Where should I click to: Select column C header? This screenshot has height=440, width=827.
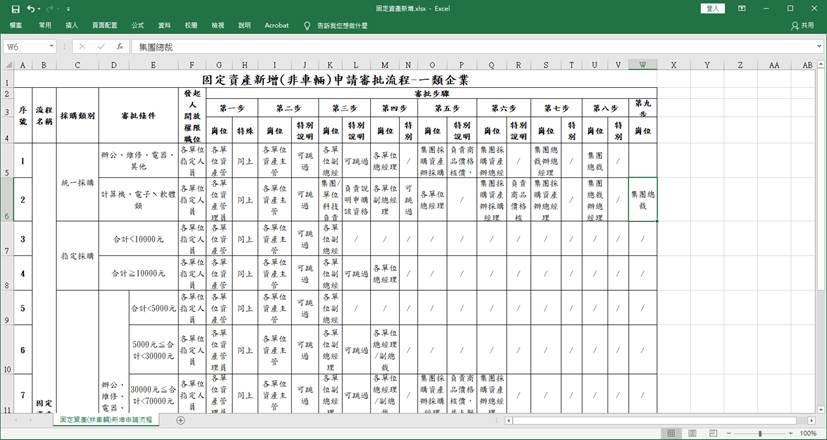point(78,65)
